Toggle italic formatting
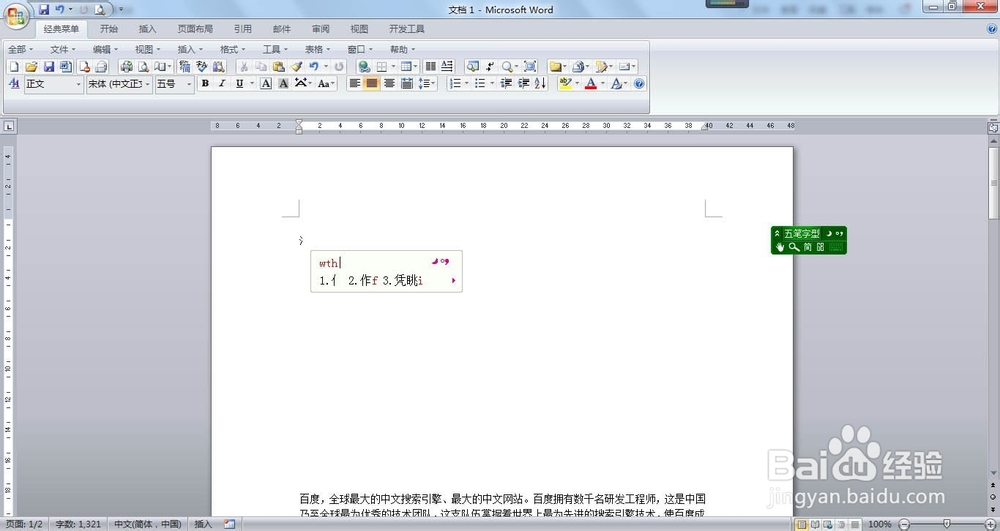The image size is (1000, 531). point(222,84)
